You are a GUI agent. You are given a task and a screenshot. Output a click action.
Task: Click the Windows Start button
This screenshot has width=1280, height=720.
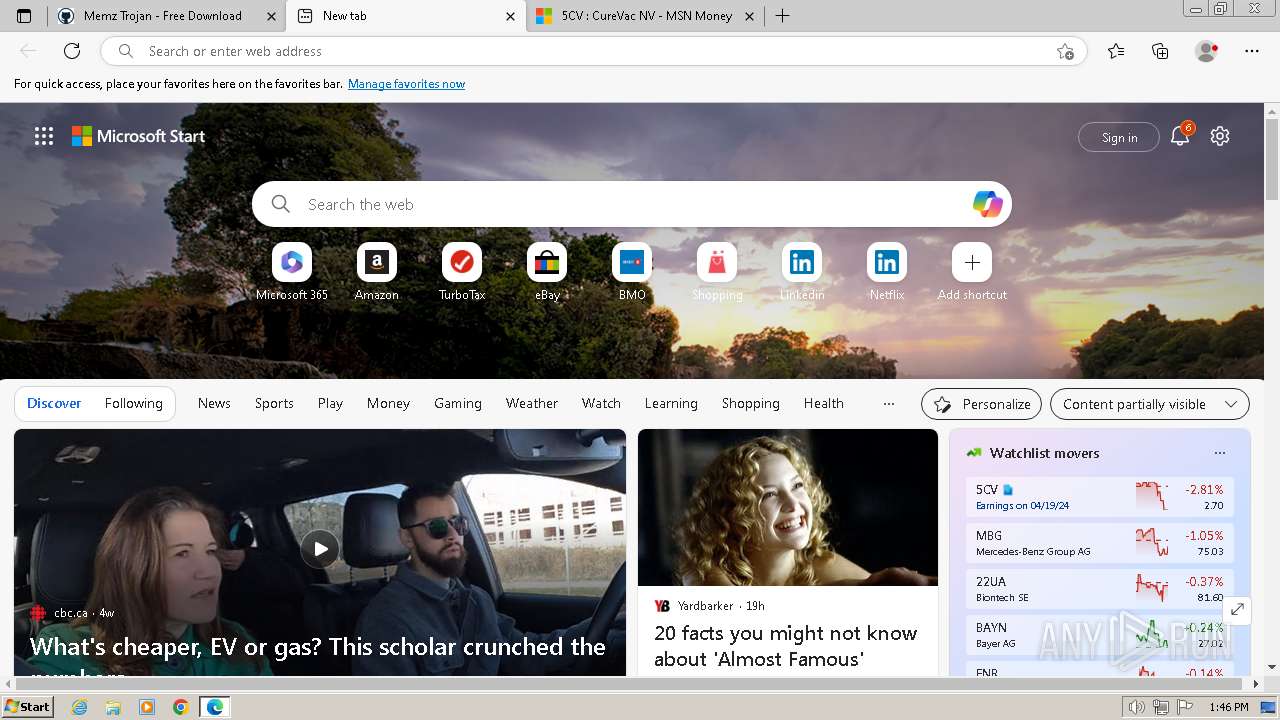(28, 707)
